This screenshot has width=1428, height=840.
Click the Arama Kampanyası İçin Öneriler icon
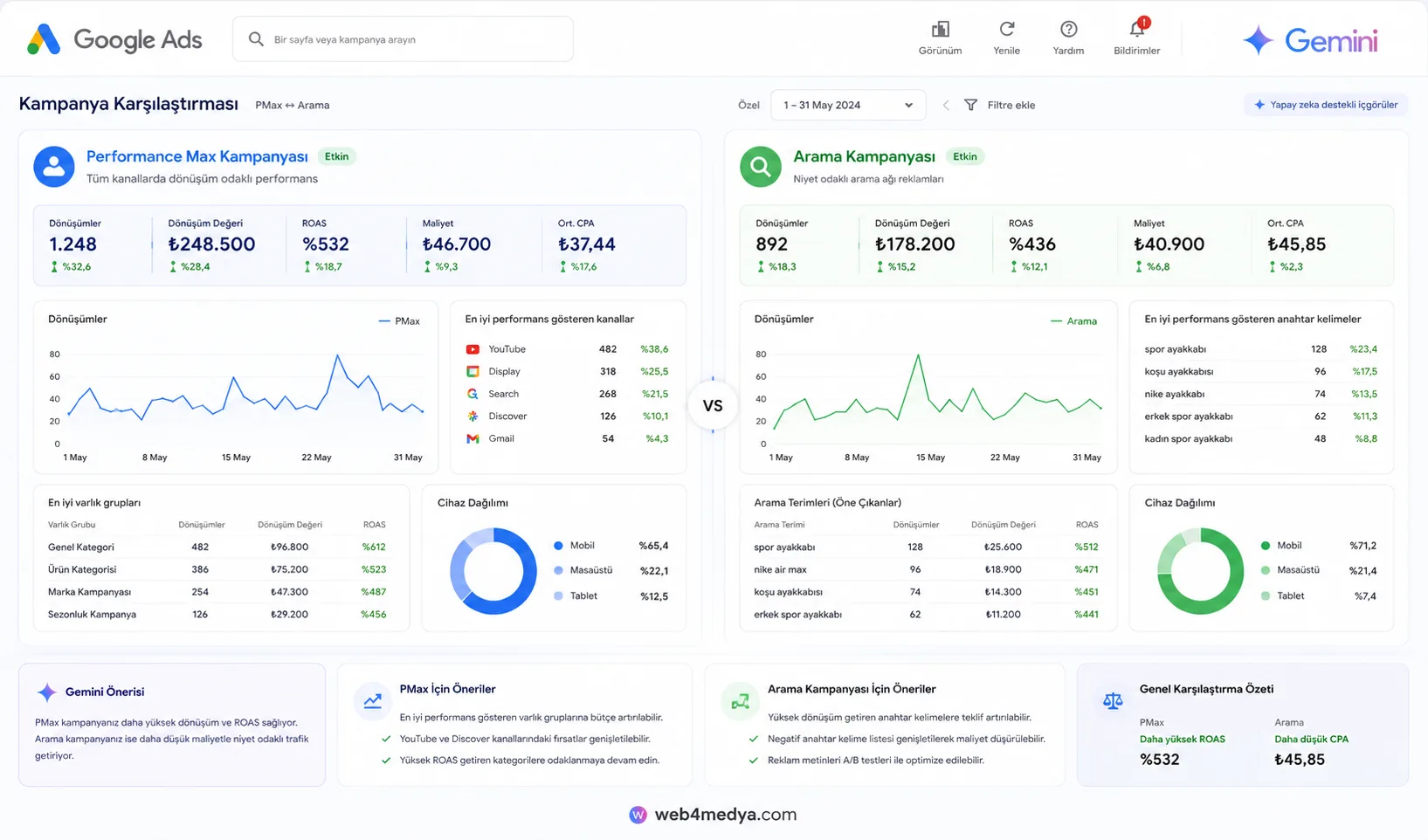point(741,701)
